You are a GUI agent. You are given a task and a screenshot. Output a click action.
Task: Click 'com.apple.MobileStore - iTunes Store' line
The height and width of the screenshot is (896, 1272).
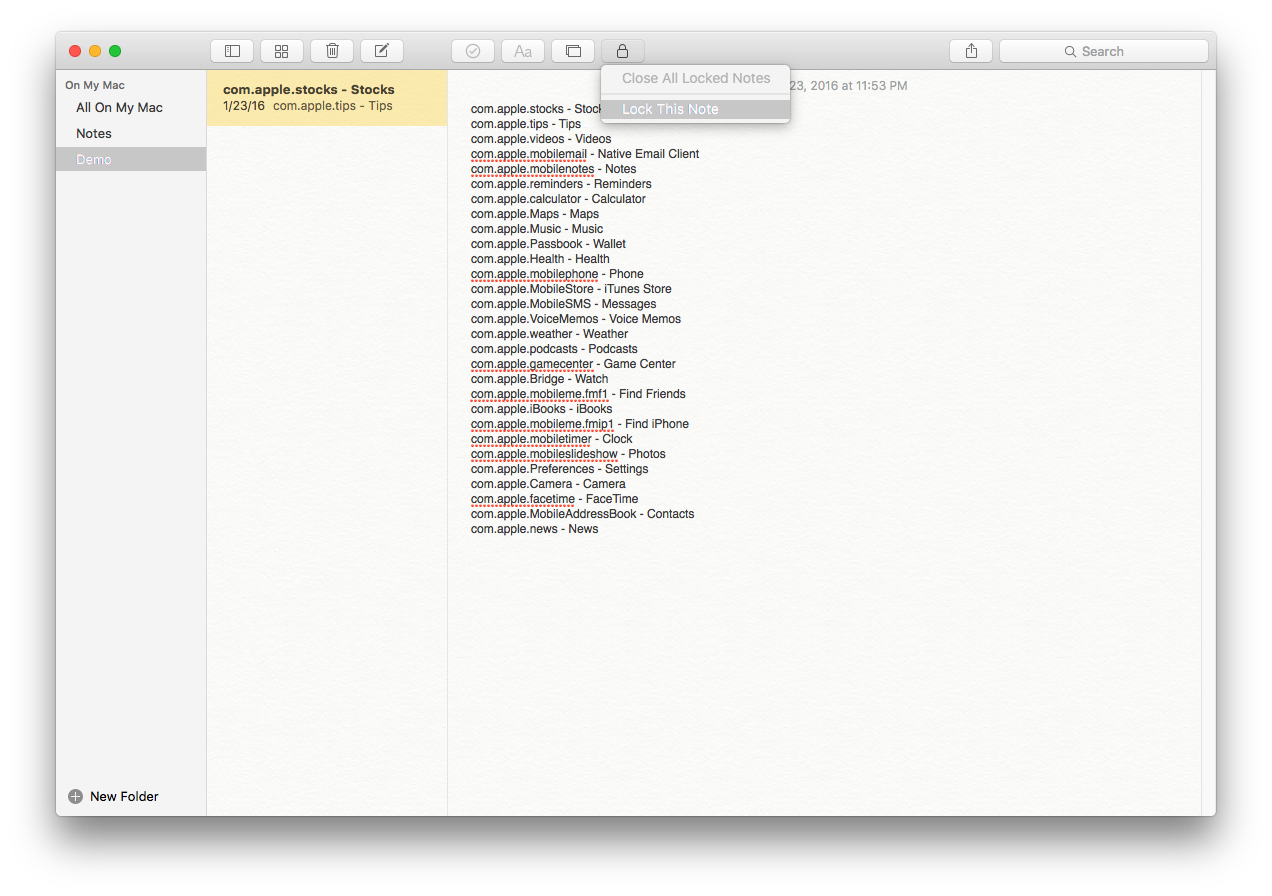(x=571, y=289)
